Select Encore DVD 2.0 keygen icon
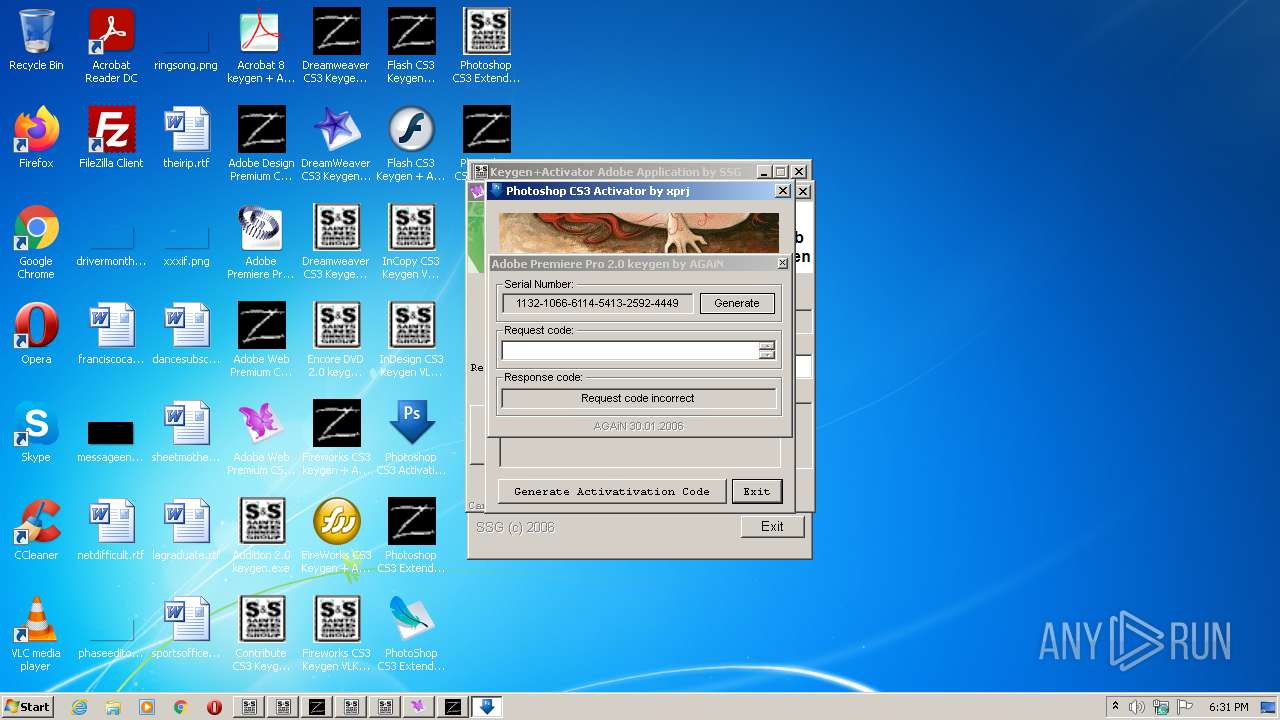The width and height of the screenshot is (1280, 720). pos(336,339)
